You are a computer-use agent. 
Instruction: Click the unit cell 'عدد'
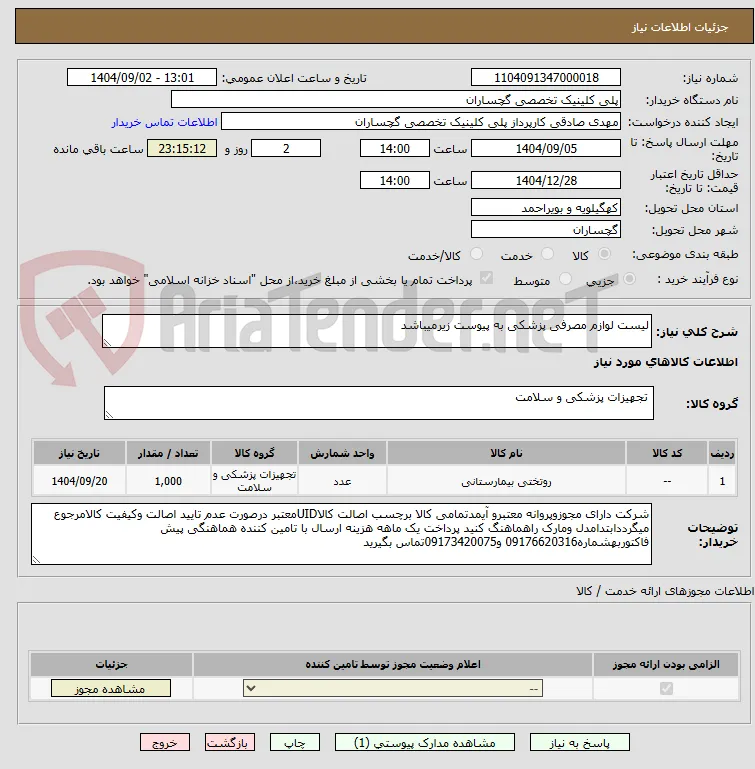[342, 481]
